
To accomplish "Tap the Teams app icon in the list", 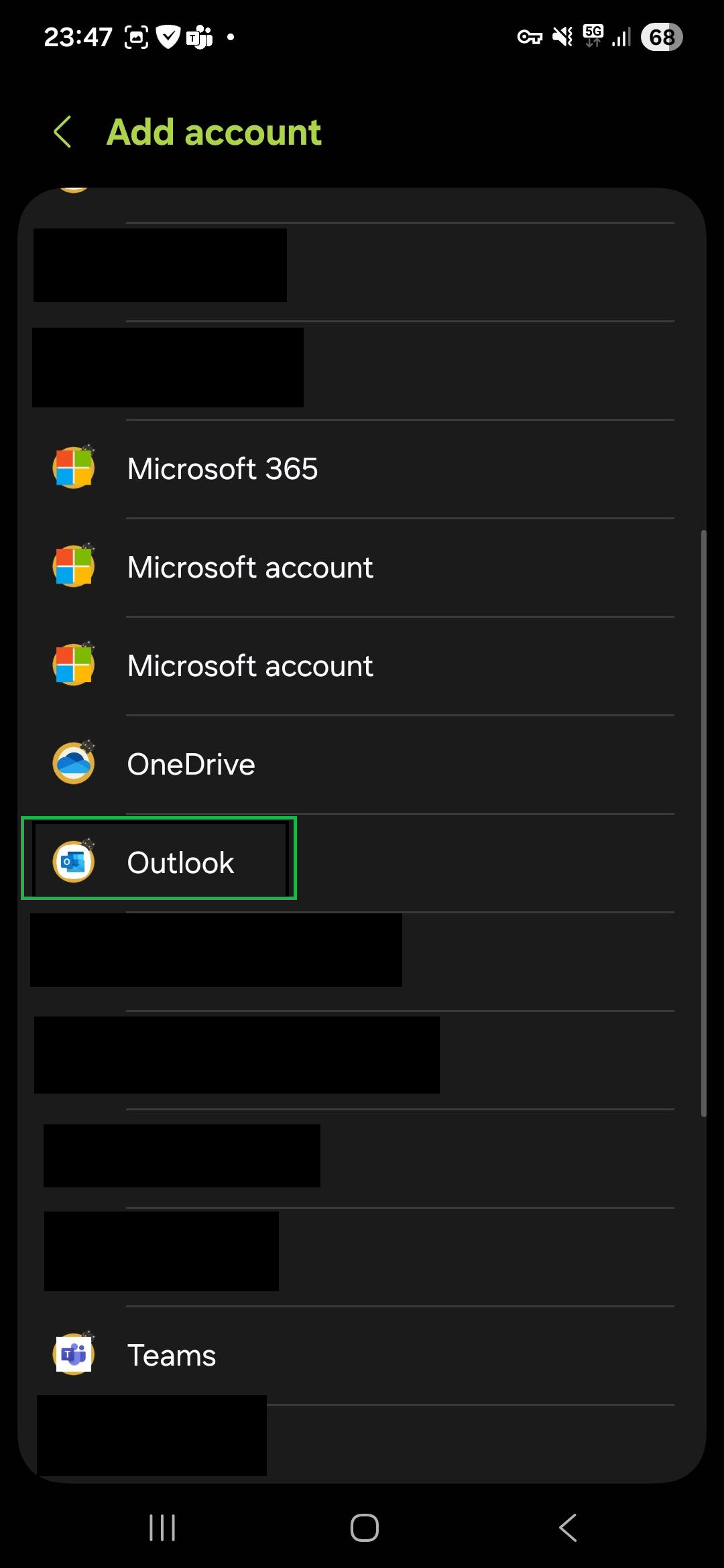I will click(x=74, y=1355).
